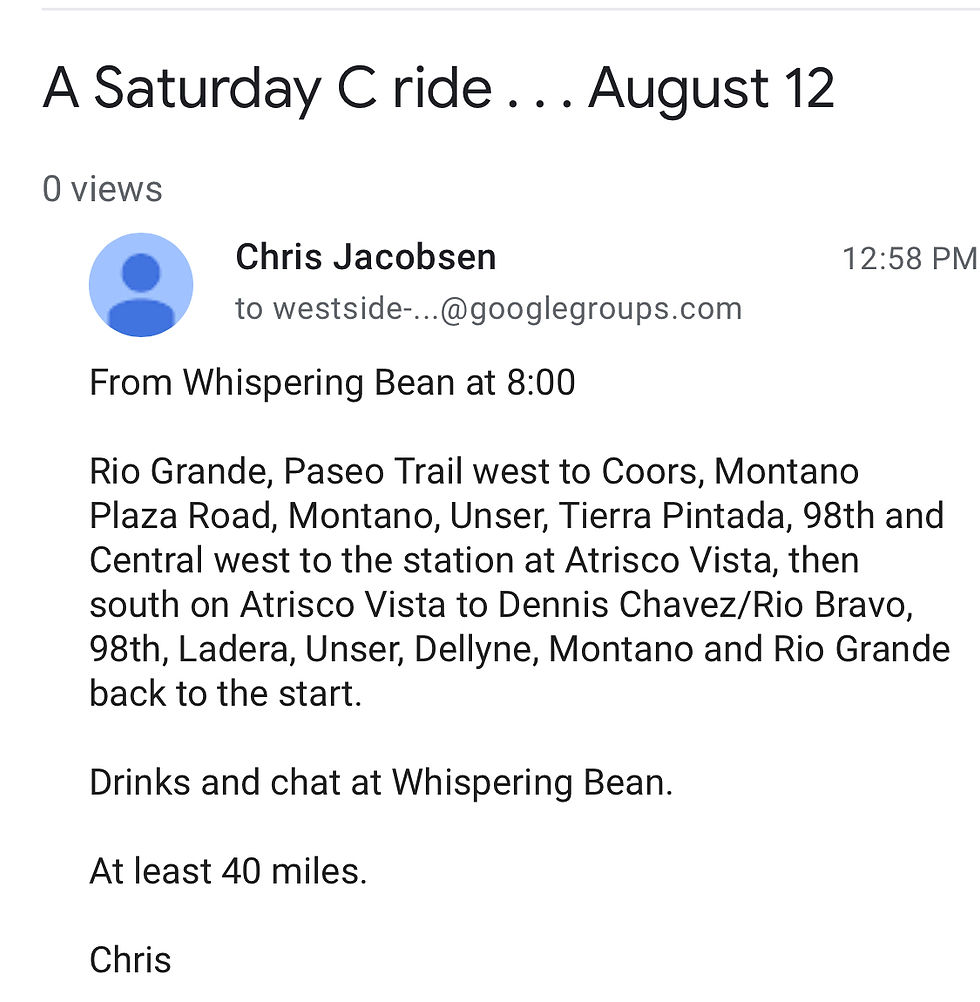Click the route line starting Rio Grande, Paseo Trail
Viewport: 980px width, 1002px height.
tap(474, 472)
